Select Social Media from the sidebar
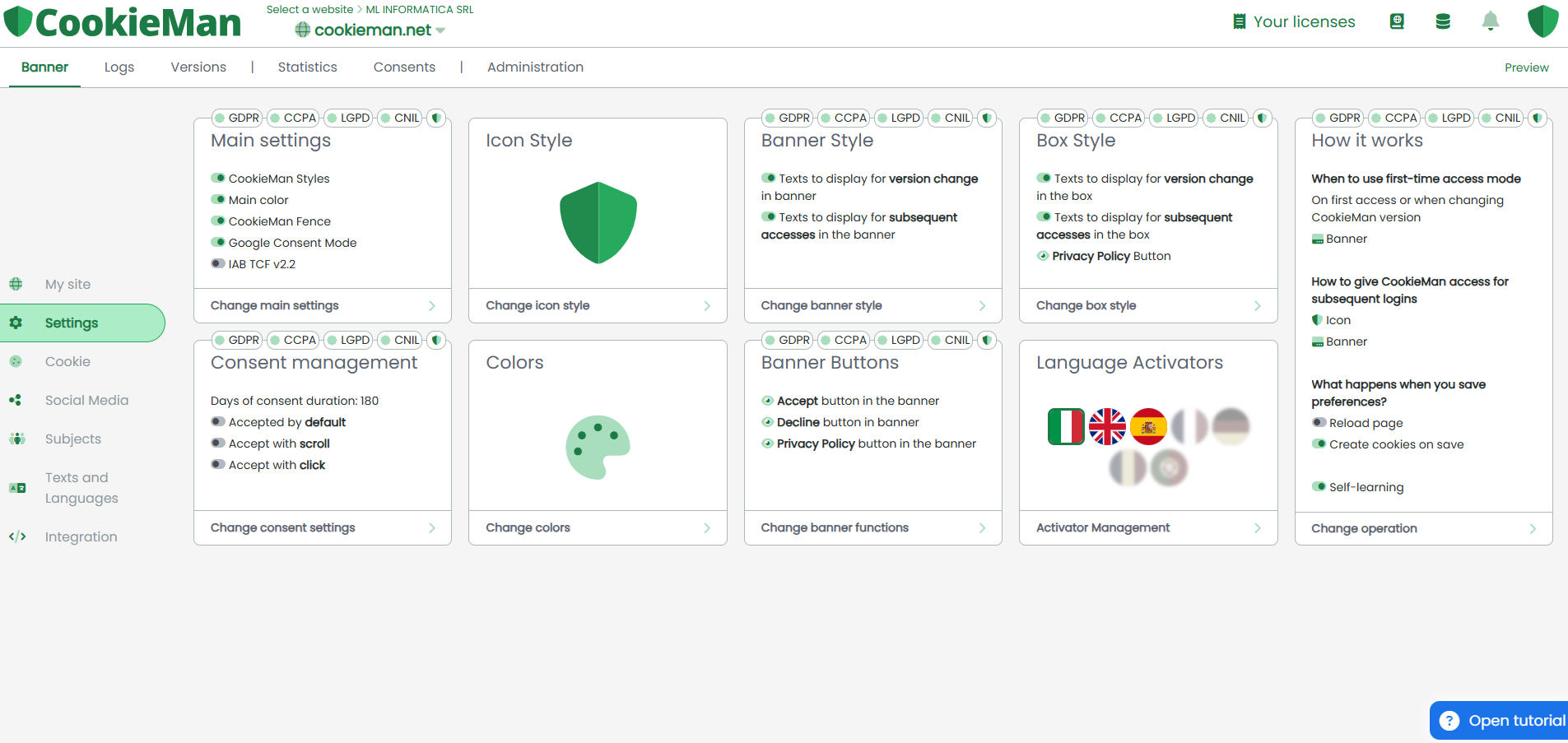 [86, 400]
